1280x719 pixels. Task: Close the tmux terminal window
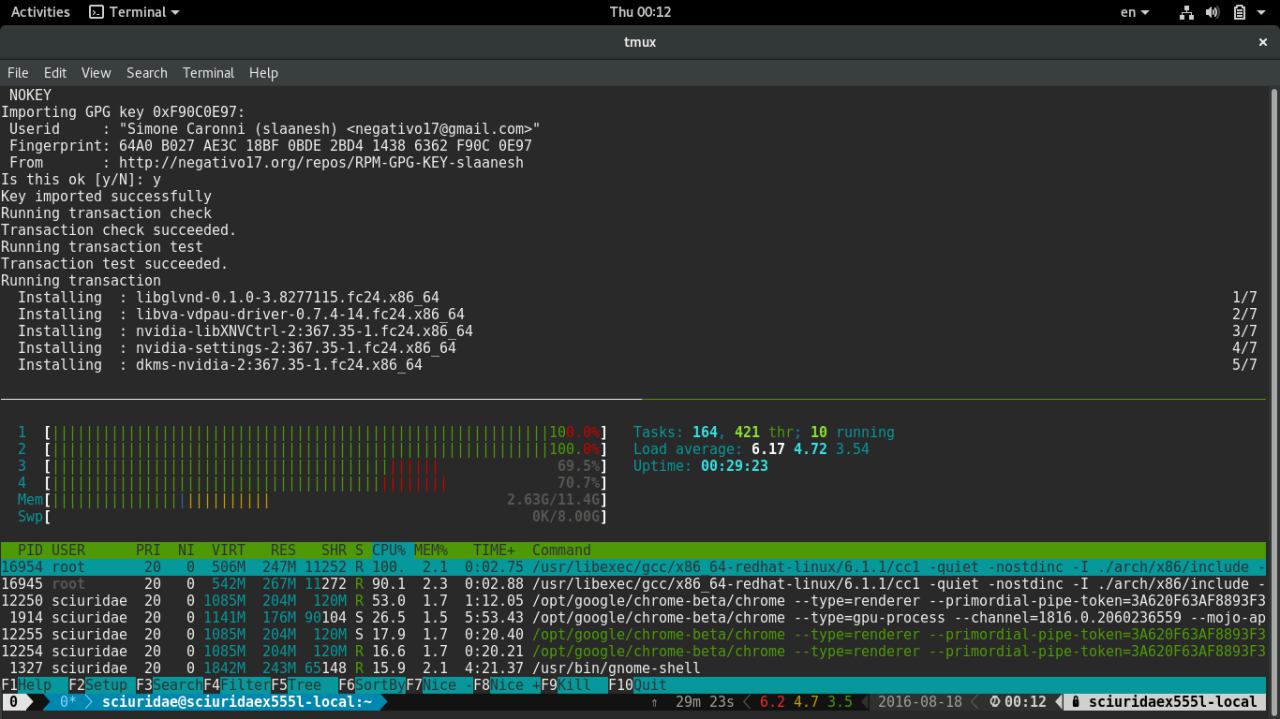pyautogui.click(x=1262, y=42)
